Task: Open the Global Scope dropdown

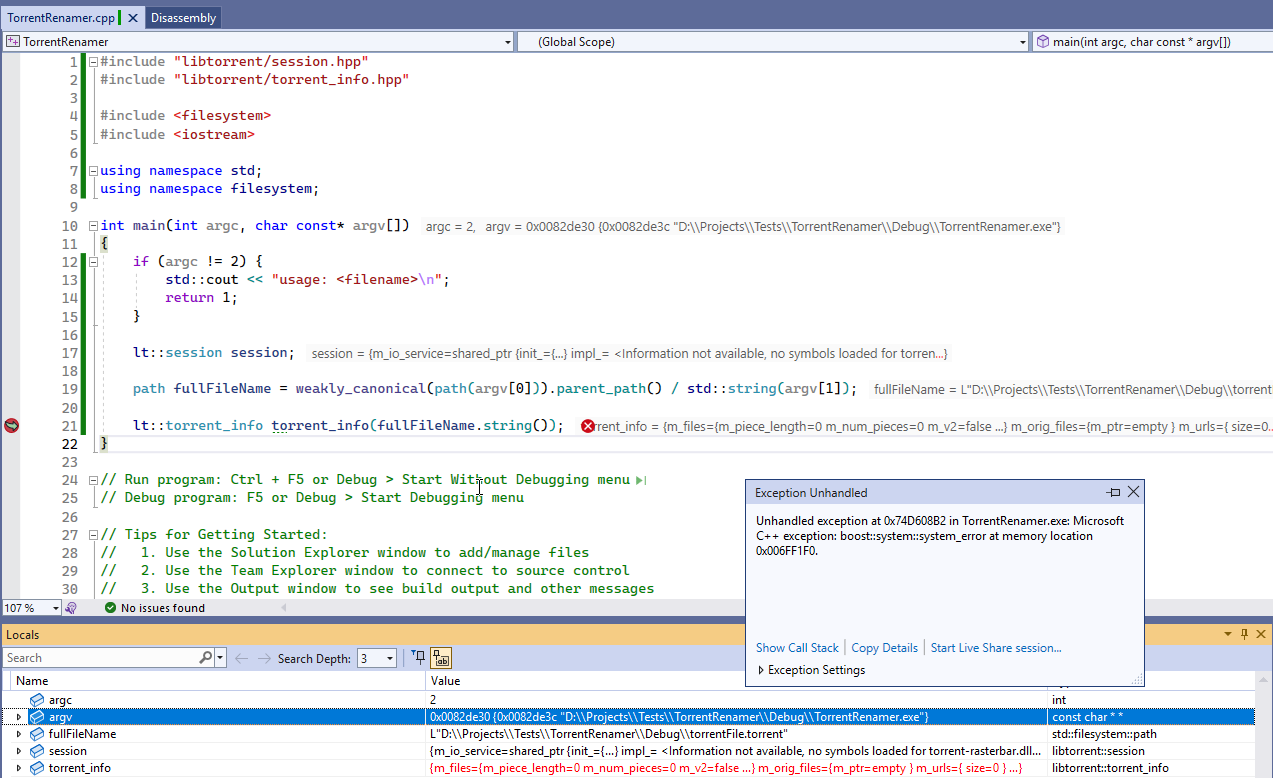Action: 1020,41
